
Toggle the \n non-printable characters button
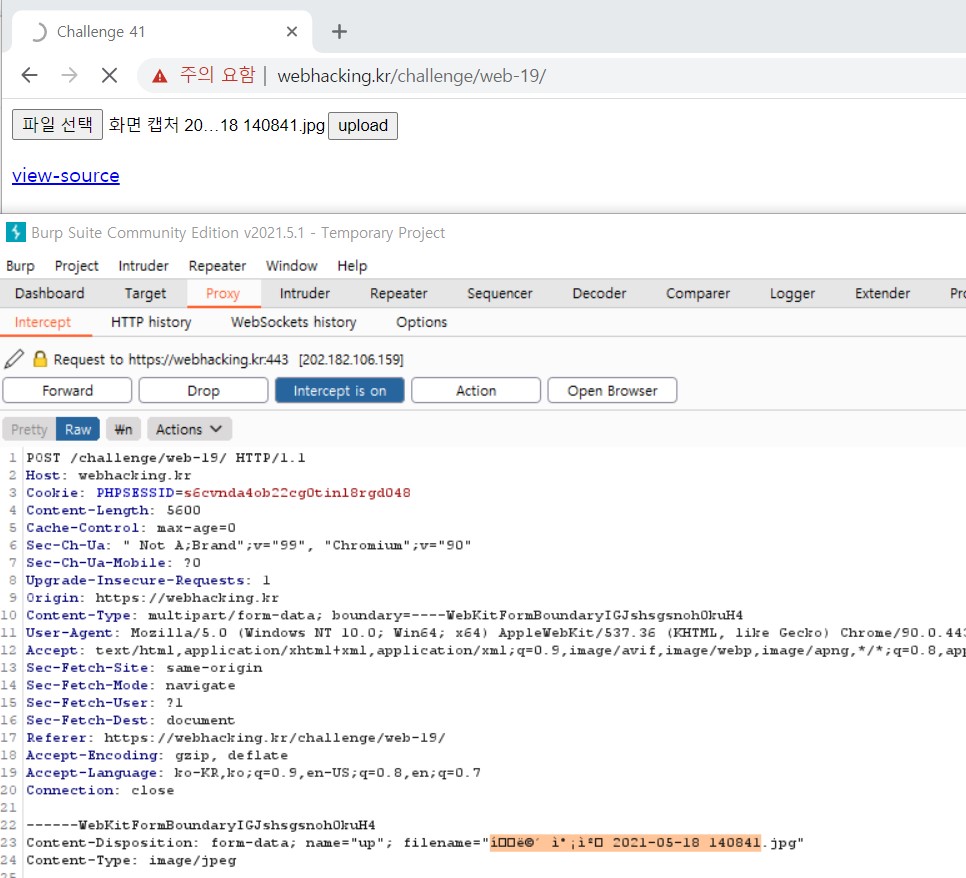tap(123, 429)
